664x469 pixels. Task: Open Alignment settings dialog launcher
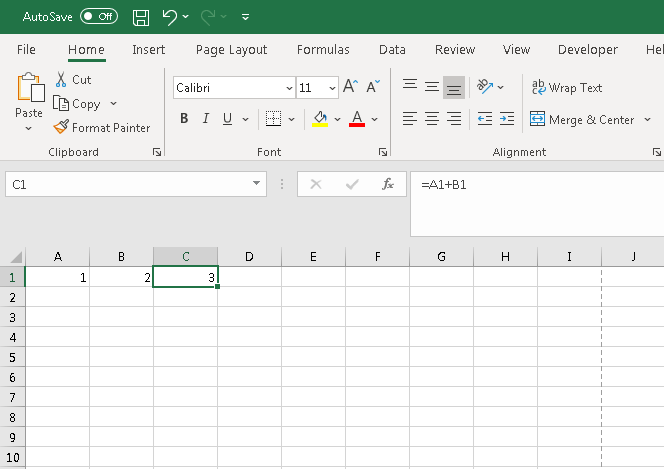657,152
